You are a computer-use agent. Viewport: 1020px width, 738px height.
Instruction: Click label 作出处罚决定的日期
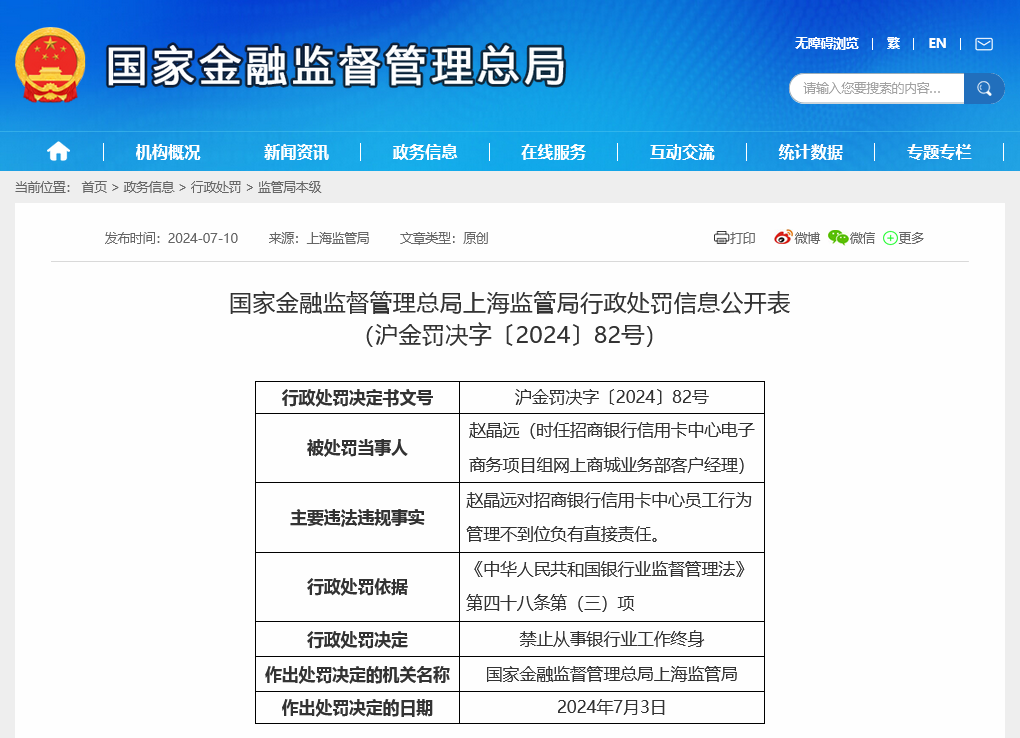click(x=357, y=708)
